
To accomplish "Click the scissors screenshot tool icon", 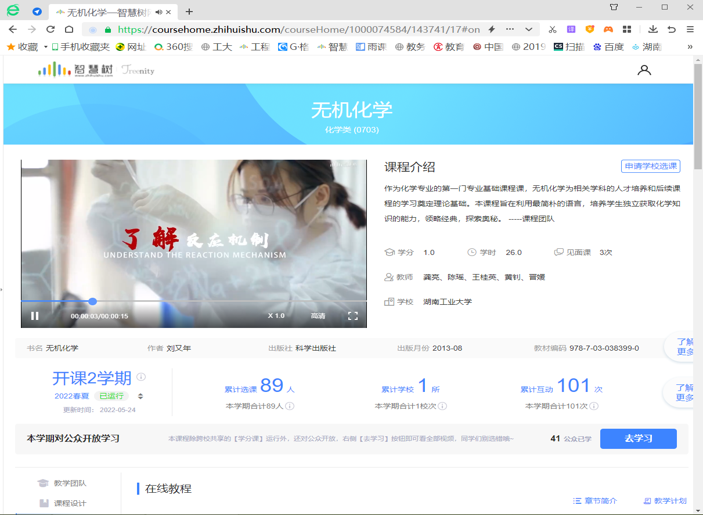I will pos(552,29).
